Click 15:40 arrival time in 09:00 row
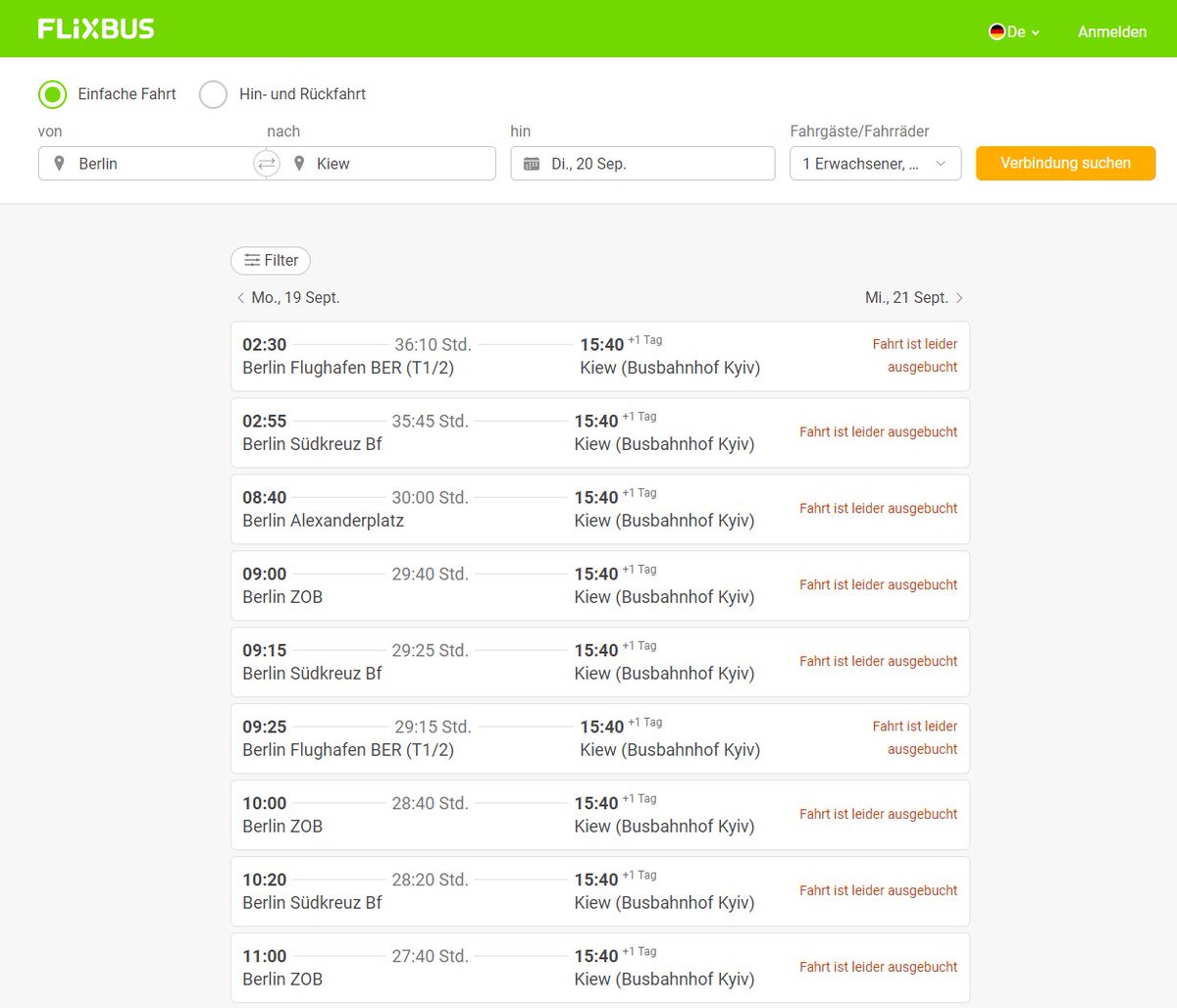1177x1008 pixels. point(596,574)
